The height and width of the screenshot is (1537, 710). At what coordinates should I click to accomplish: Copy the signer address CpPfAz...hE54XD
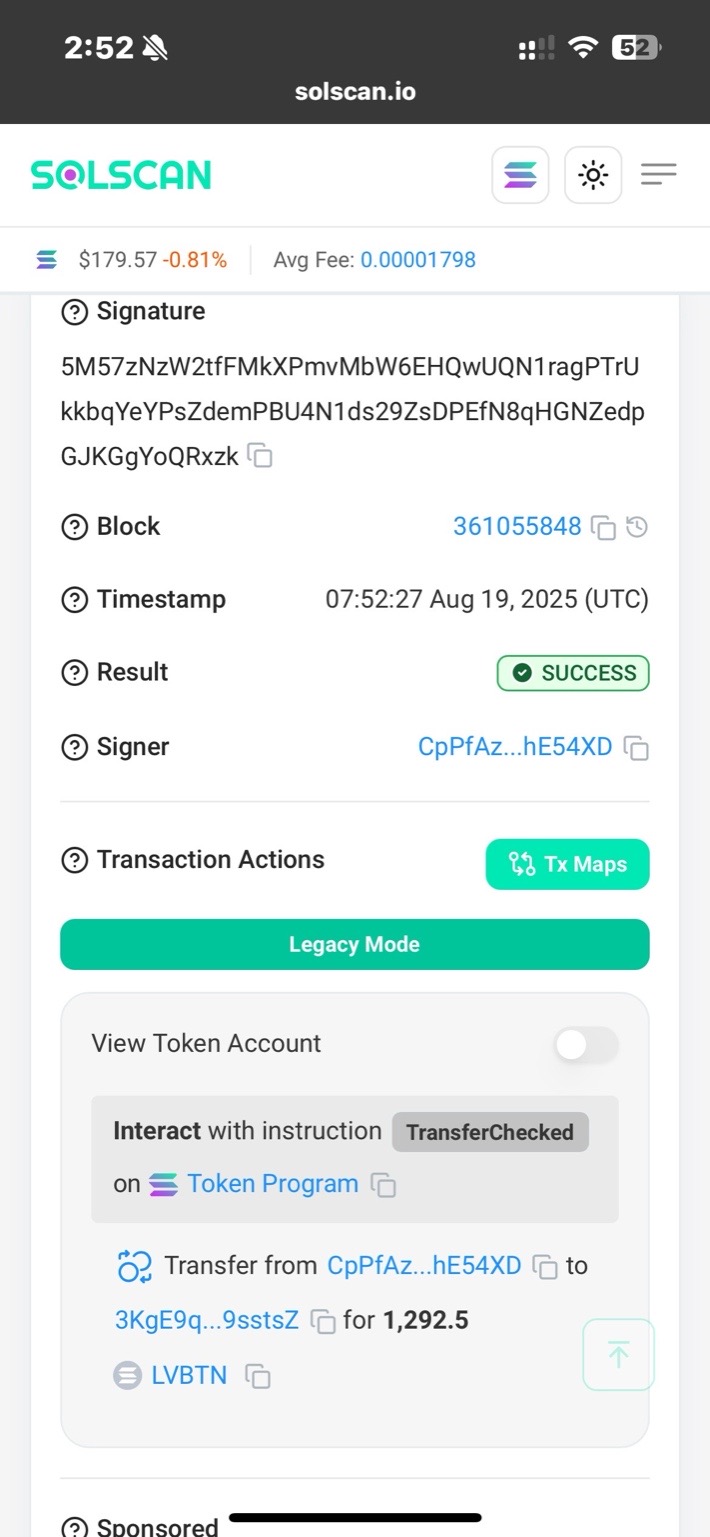636,748
